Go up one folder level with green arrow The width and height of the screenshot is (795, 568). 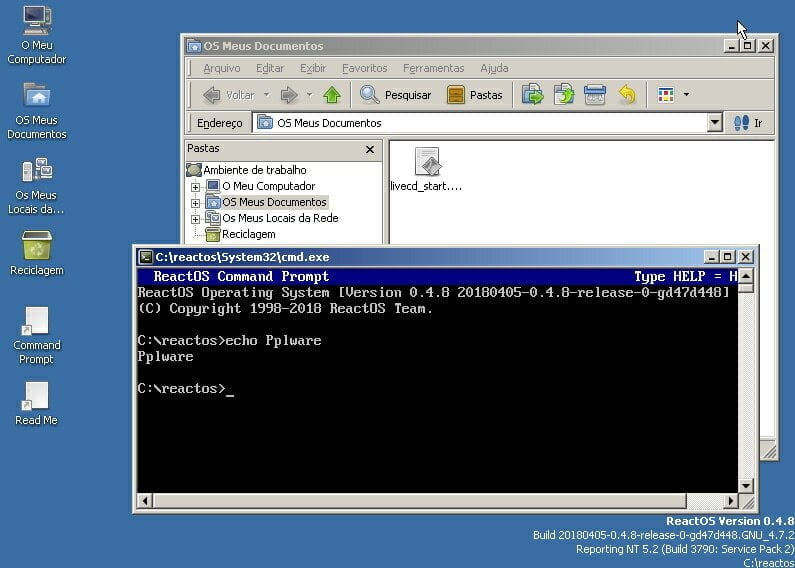coord(332,95)
